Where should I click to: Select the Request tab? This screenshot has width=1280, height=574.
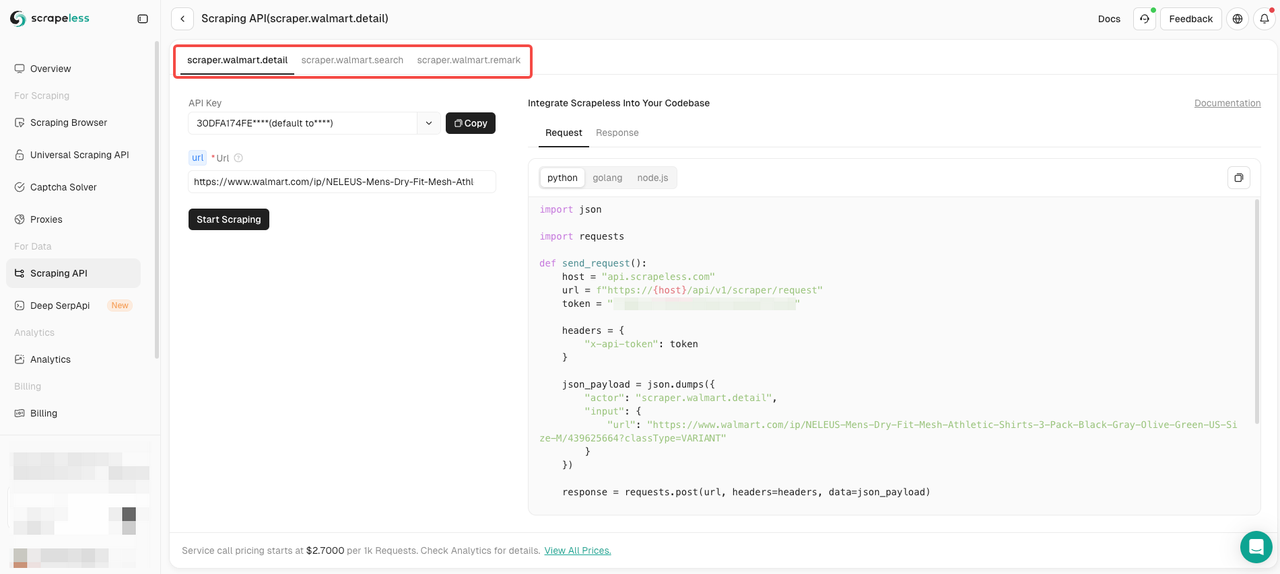564,133
